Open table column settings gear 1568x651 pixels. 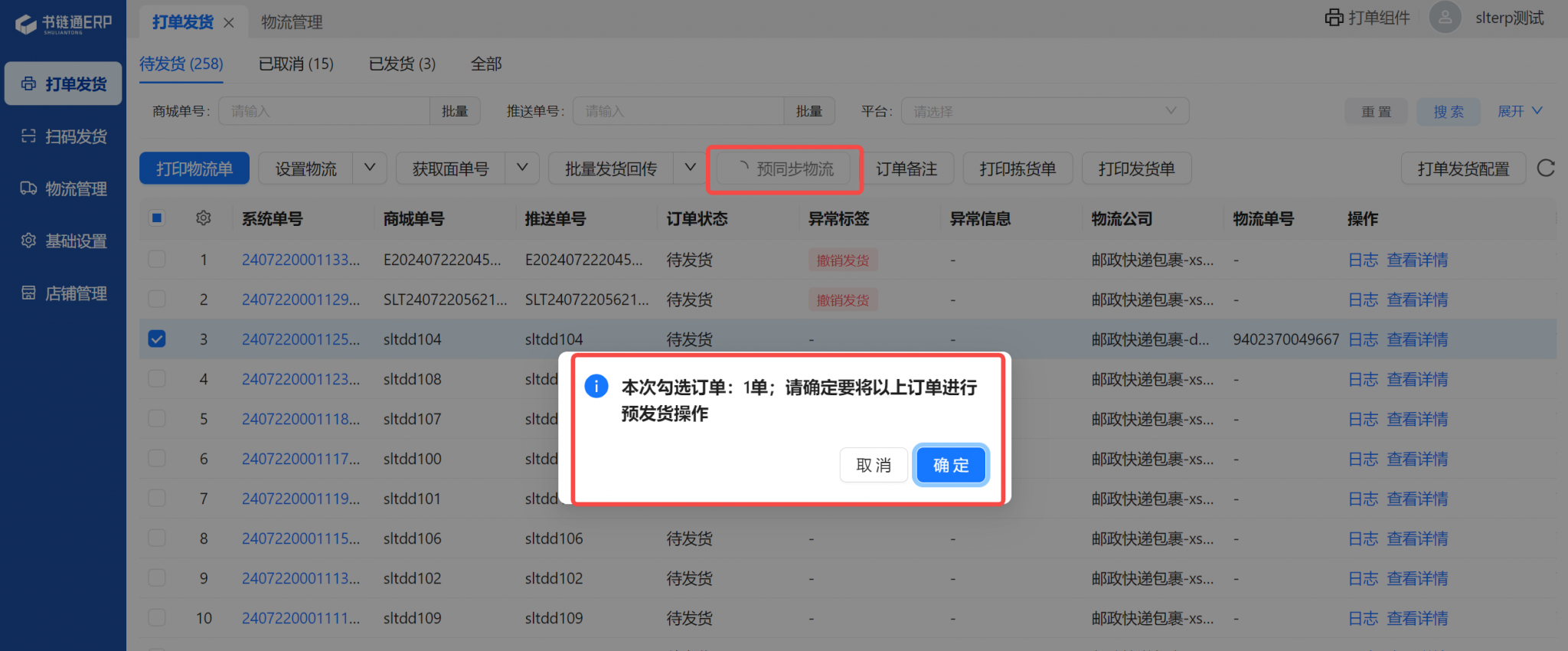tap(203, 218)
